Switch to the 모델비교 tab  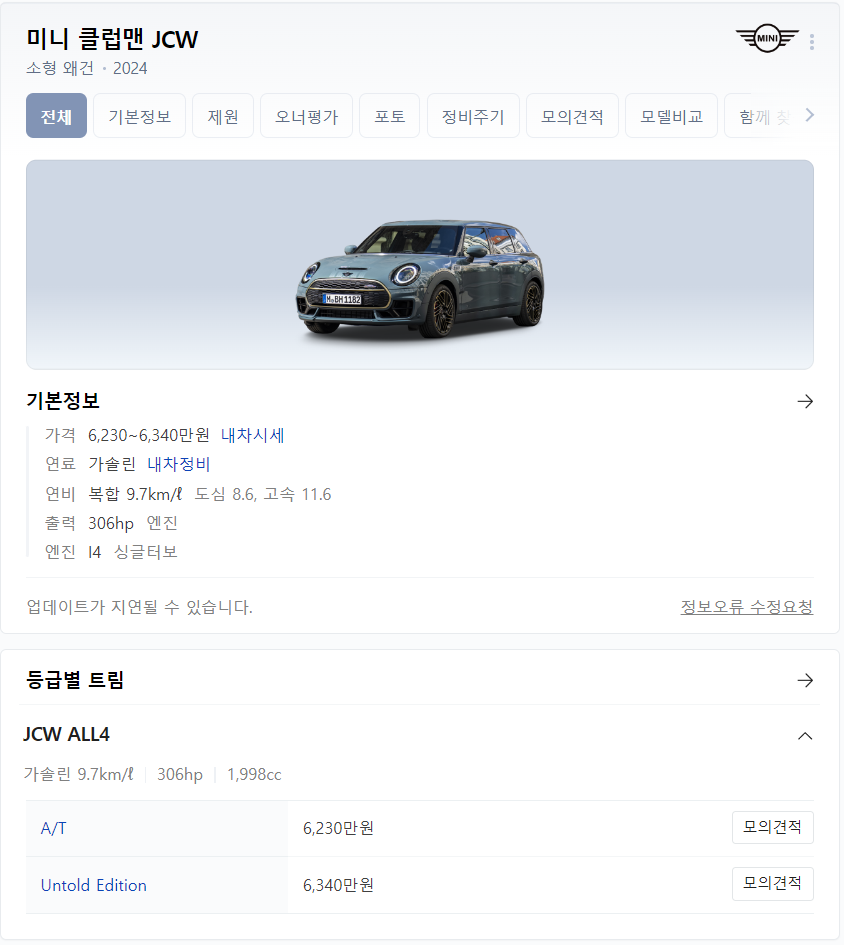671,116
